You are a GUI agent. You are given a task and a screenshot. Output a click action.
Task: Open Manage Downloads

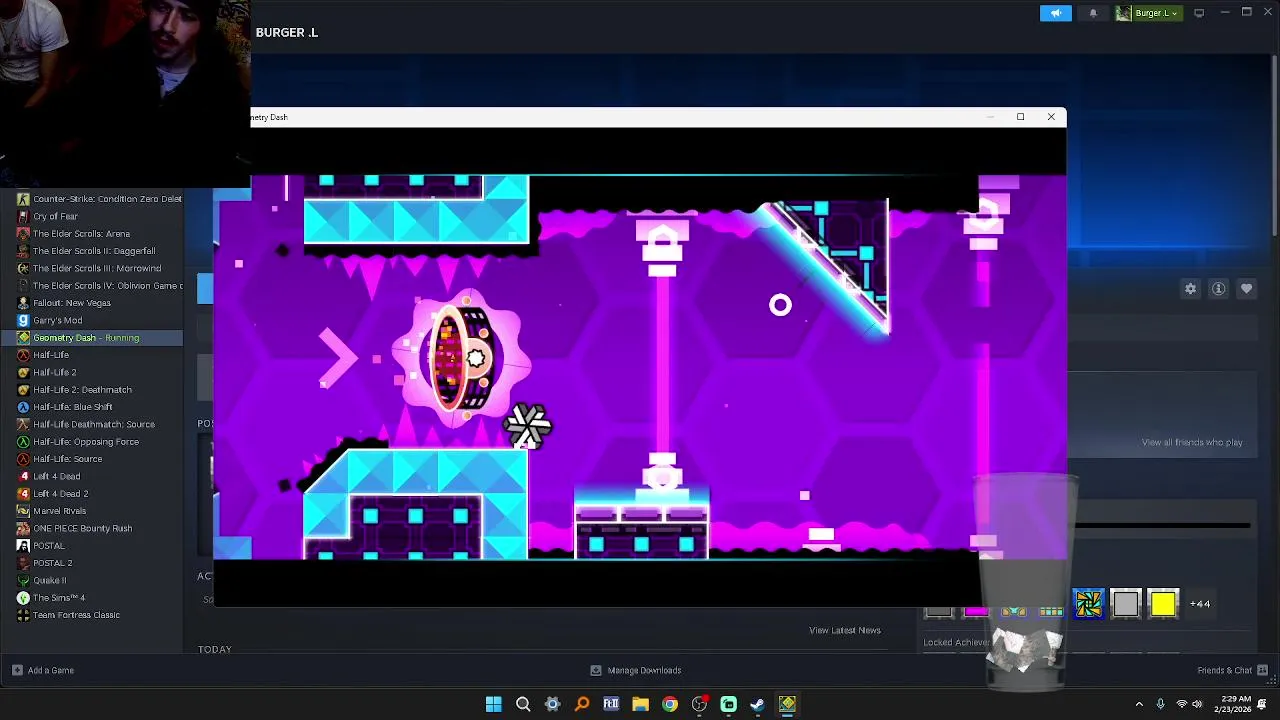click(636, 670)
